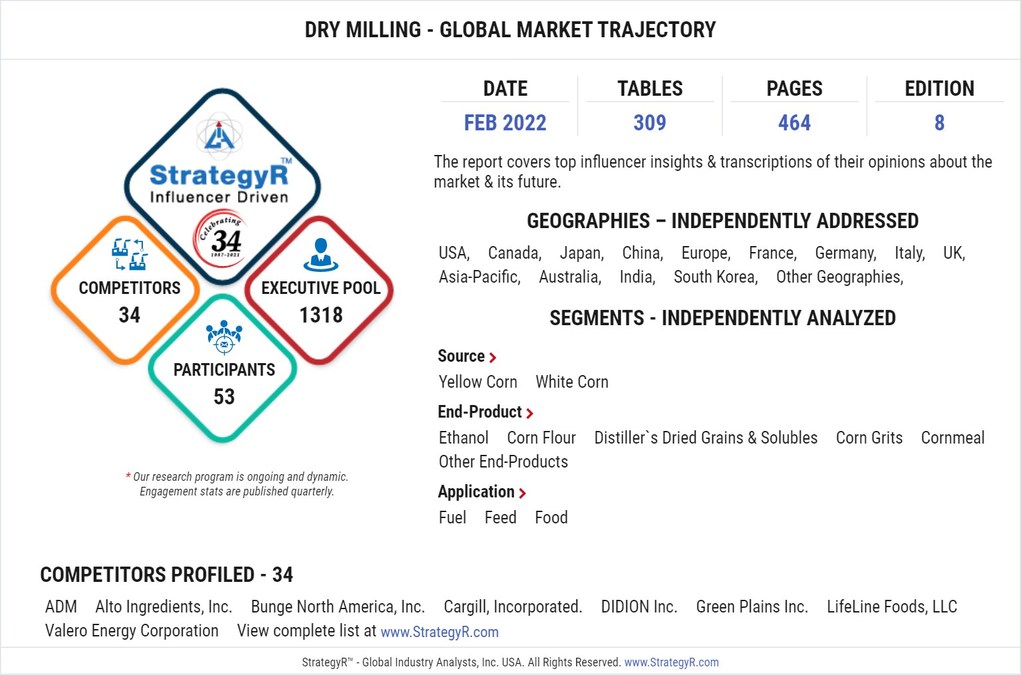Viewport: 1021px width, 675px height.
Task: Click Valero Energy Corporation competitor
Action: pyautogui.click(x=132, y=631)
